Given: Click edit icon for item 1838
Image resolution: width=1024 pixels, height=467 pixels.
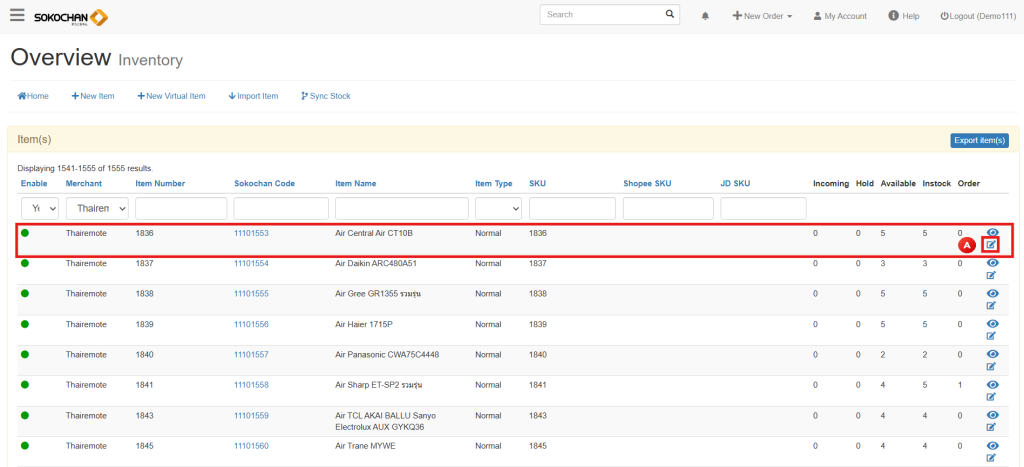Looking at the screenshot, I should (x=991, y=306).
